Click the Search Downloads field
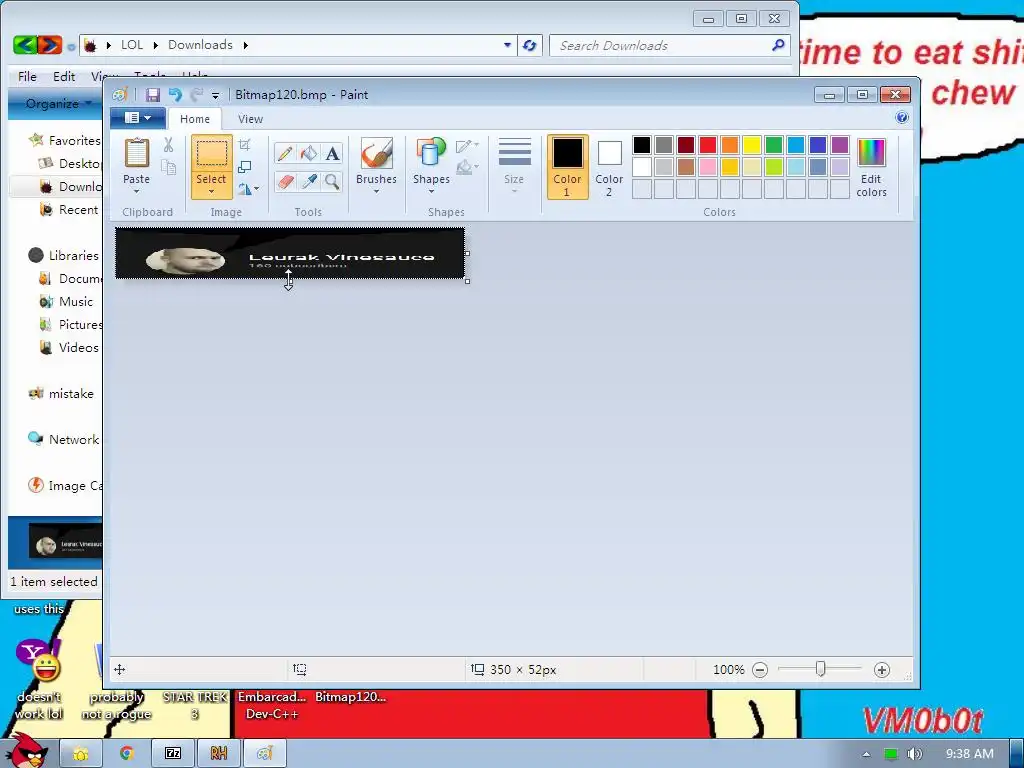The height and width of the screenshot is (768, 1024). click(667, 45)
